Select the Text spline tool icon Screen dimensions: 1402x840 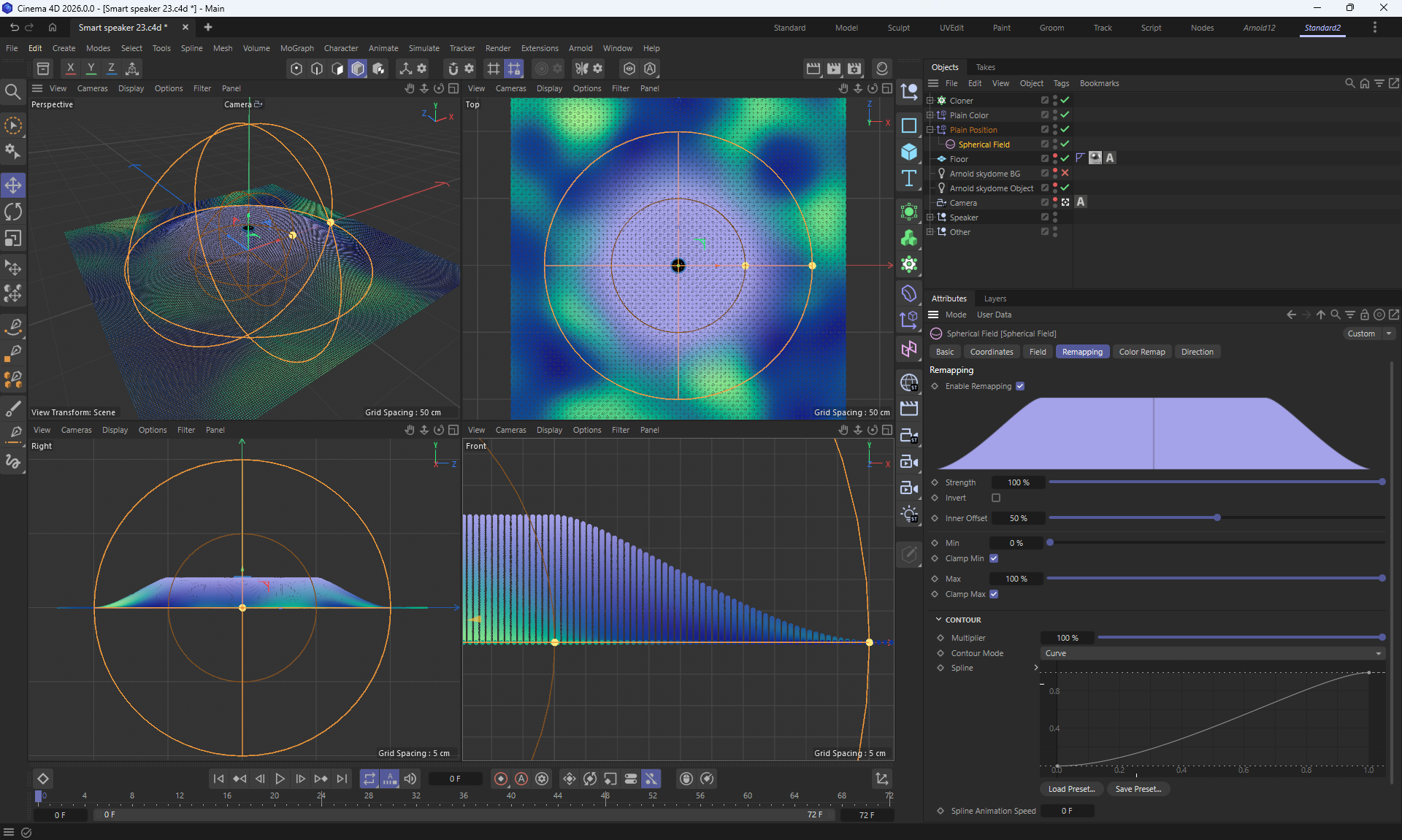(909, 179)
